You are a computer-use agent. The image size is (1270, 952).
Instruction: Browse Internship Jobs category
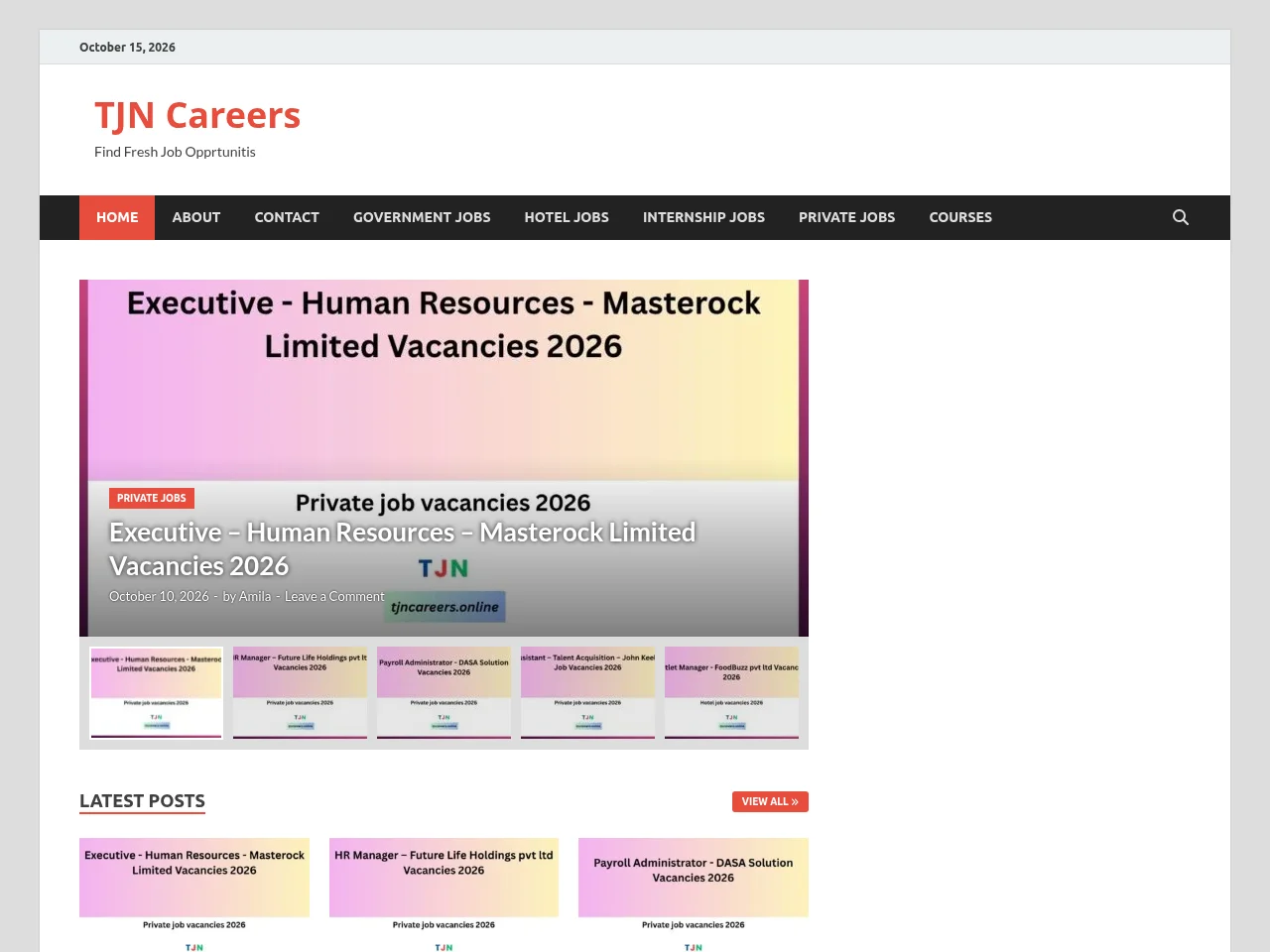click(x=703, y=217)
